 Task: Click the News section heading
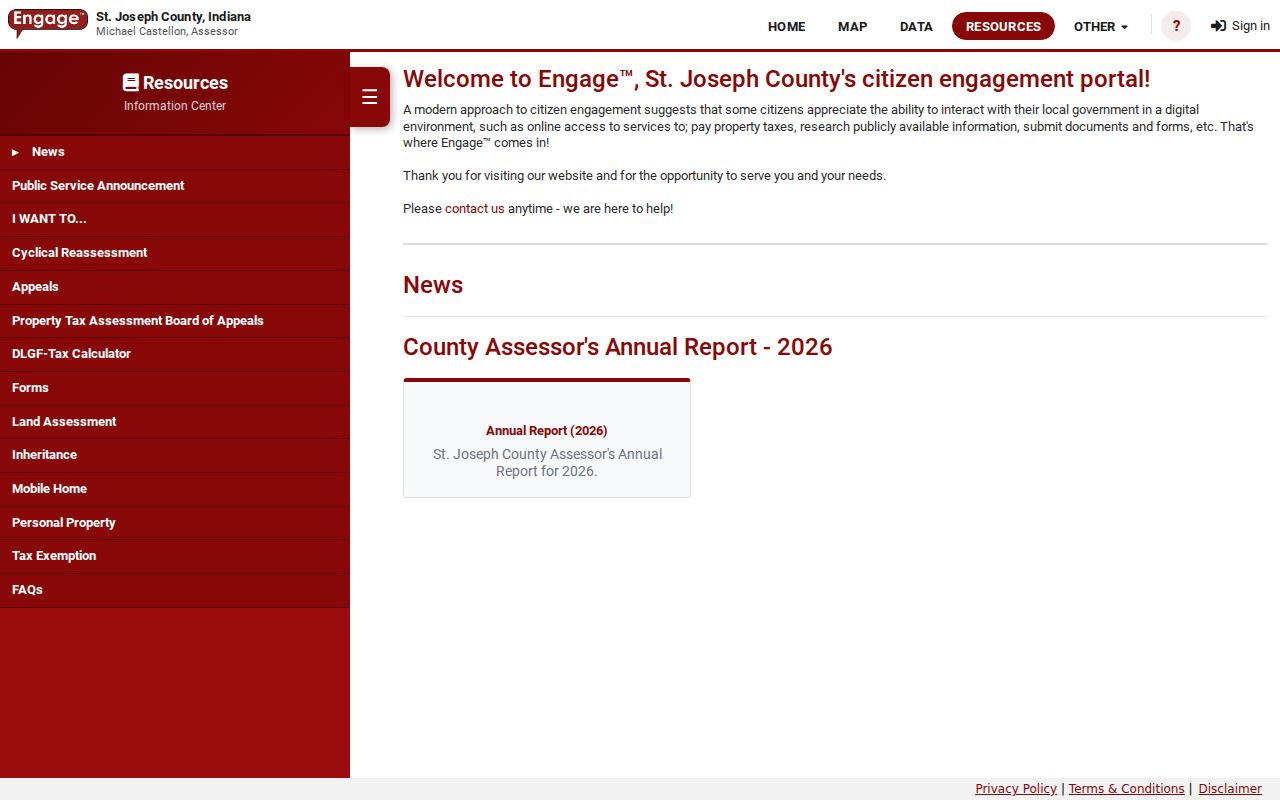pos(433,285)
